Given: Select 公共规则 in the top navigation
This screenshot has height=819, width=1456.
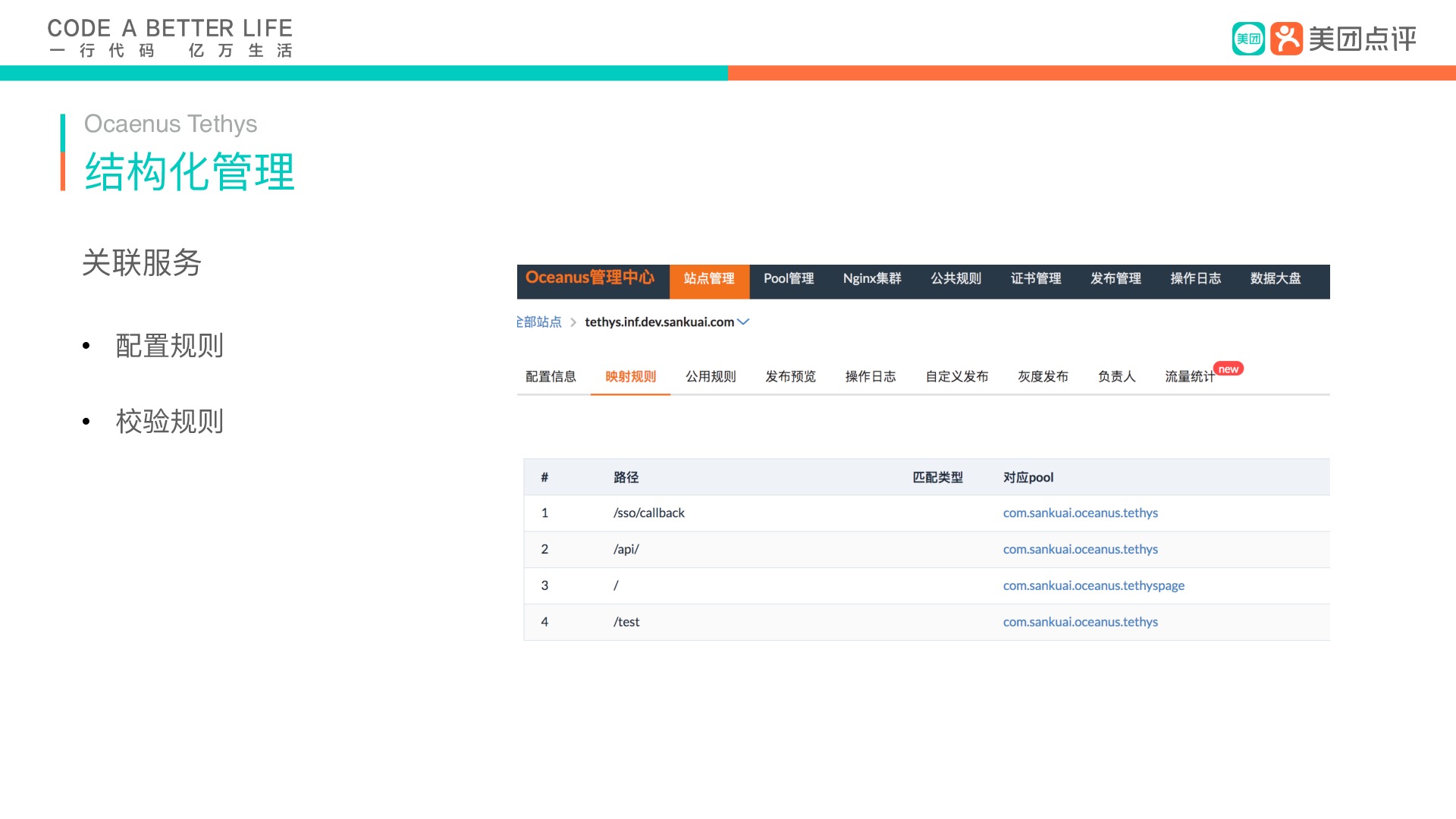Looking at the screenshot, I should click(955, 278).
